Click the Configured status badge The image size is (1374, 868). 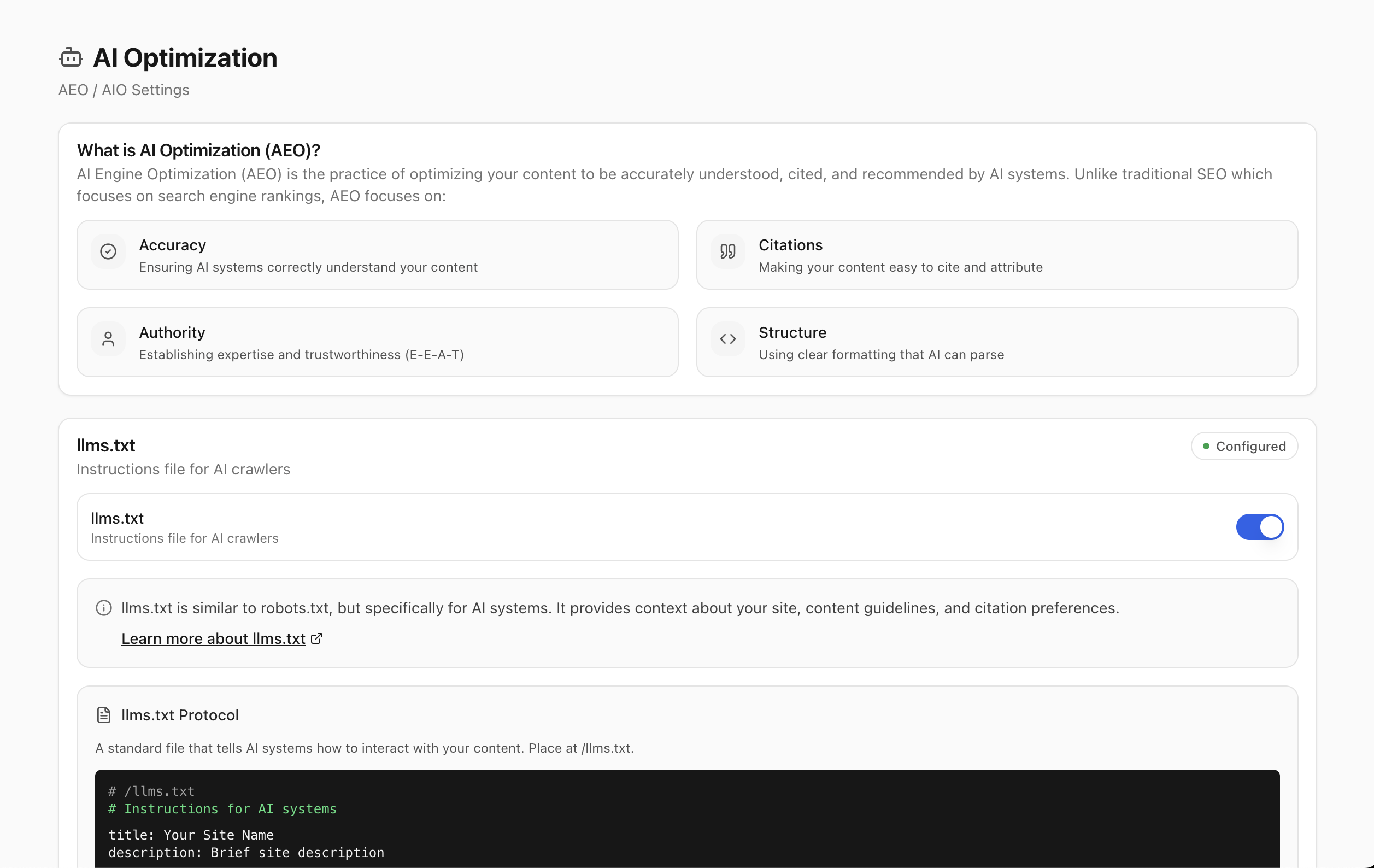tap(1244, 446)
